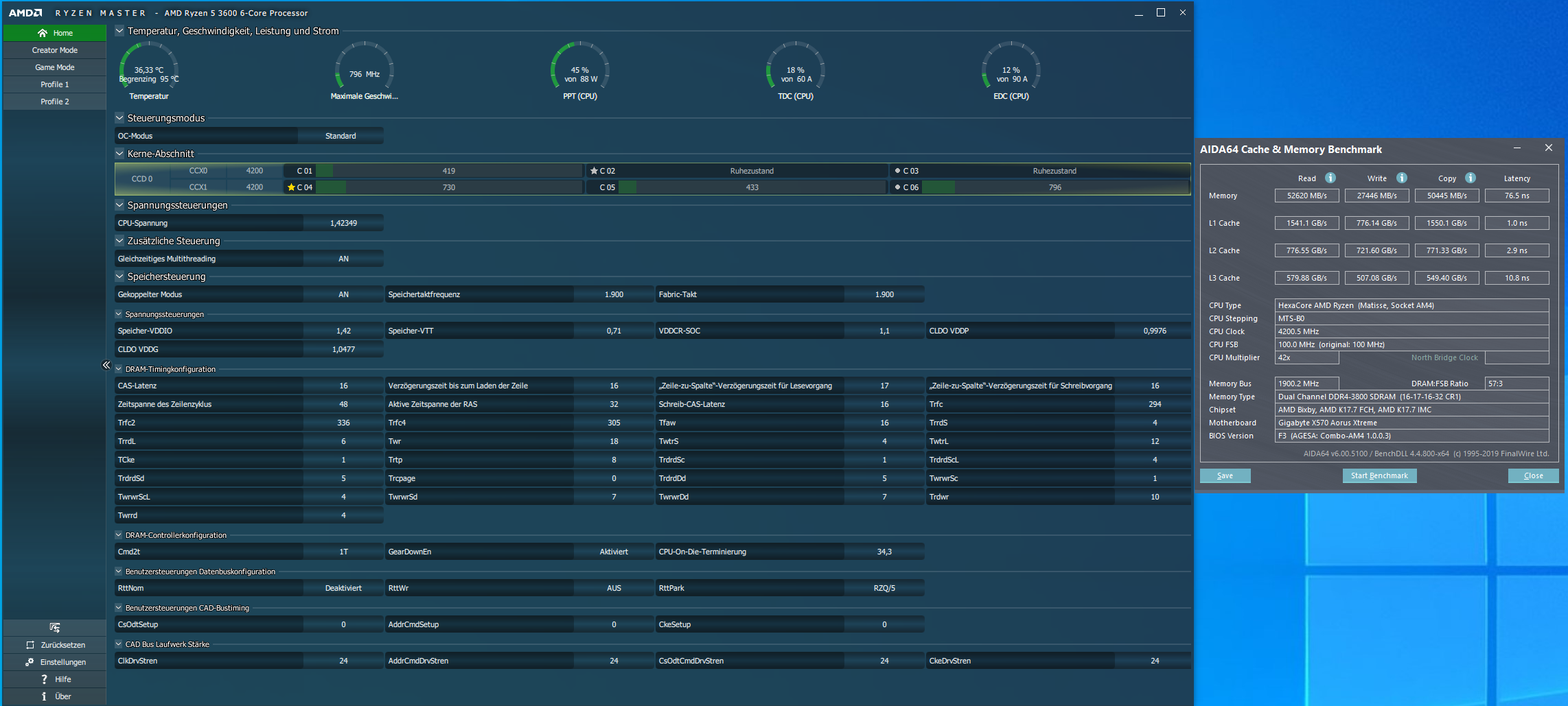Screen dimensions: 1568x706
Task: Minimize the AIDA64 benchmark window
Action: [x=1517, y=148]
